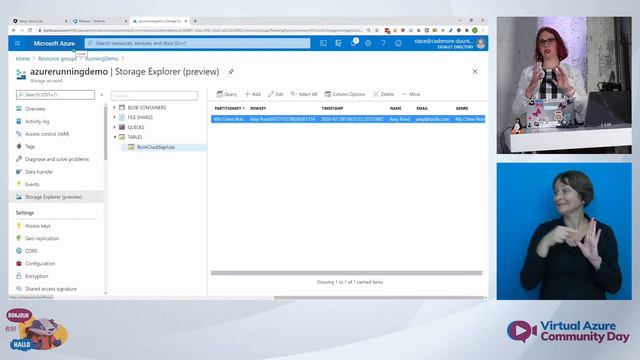Screen dimensions: 640x360
Task: Go to the Resource groups breadcrumb
Action: coord(57,59)
